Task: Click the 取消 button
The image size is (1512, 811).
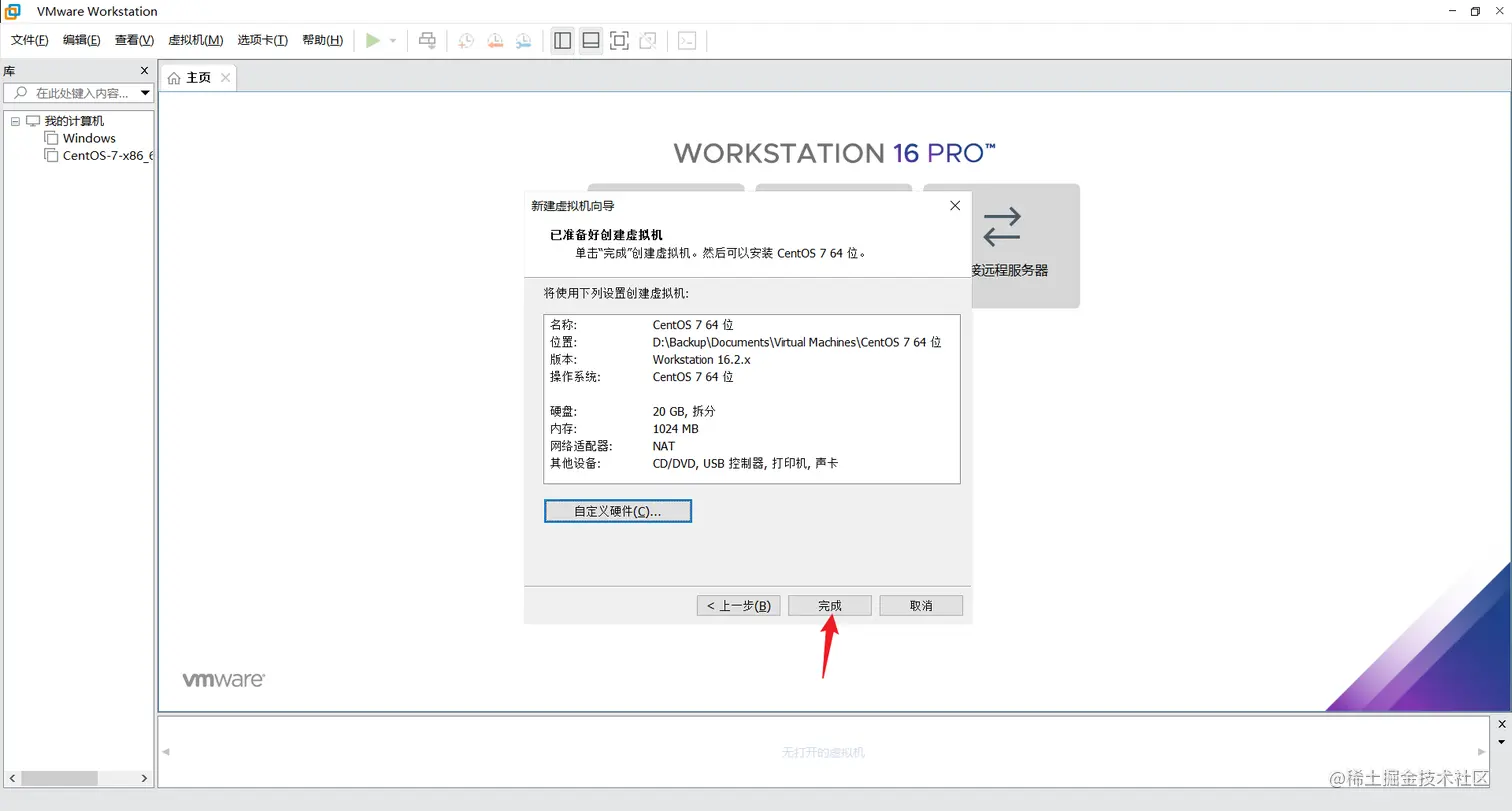Action: coord(921,606)
